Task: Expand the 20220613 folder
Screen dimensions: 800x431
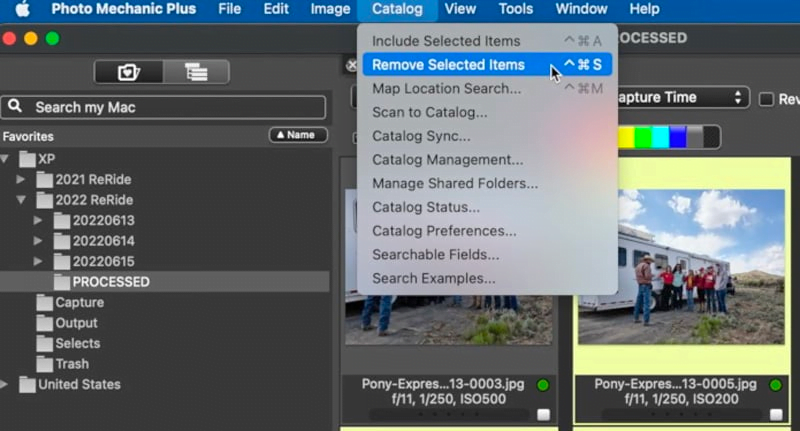Action: click(38, 220)
